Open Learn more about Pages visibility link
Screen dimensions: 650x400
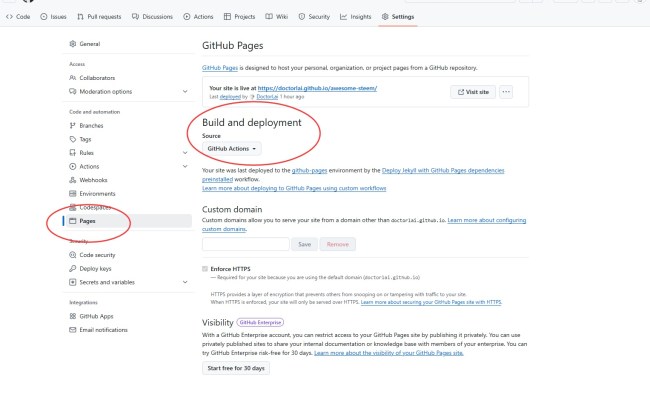(x=388, y=353)
